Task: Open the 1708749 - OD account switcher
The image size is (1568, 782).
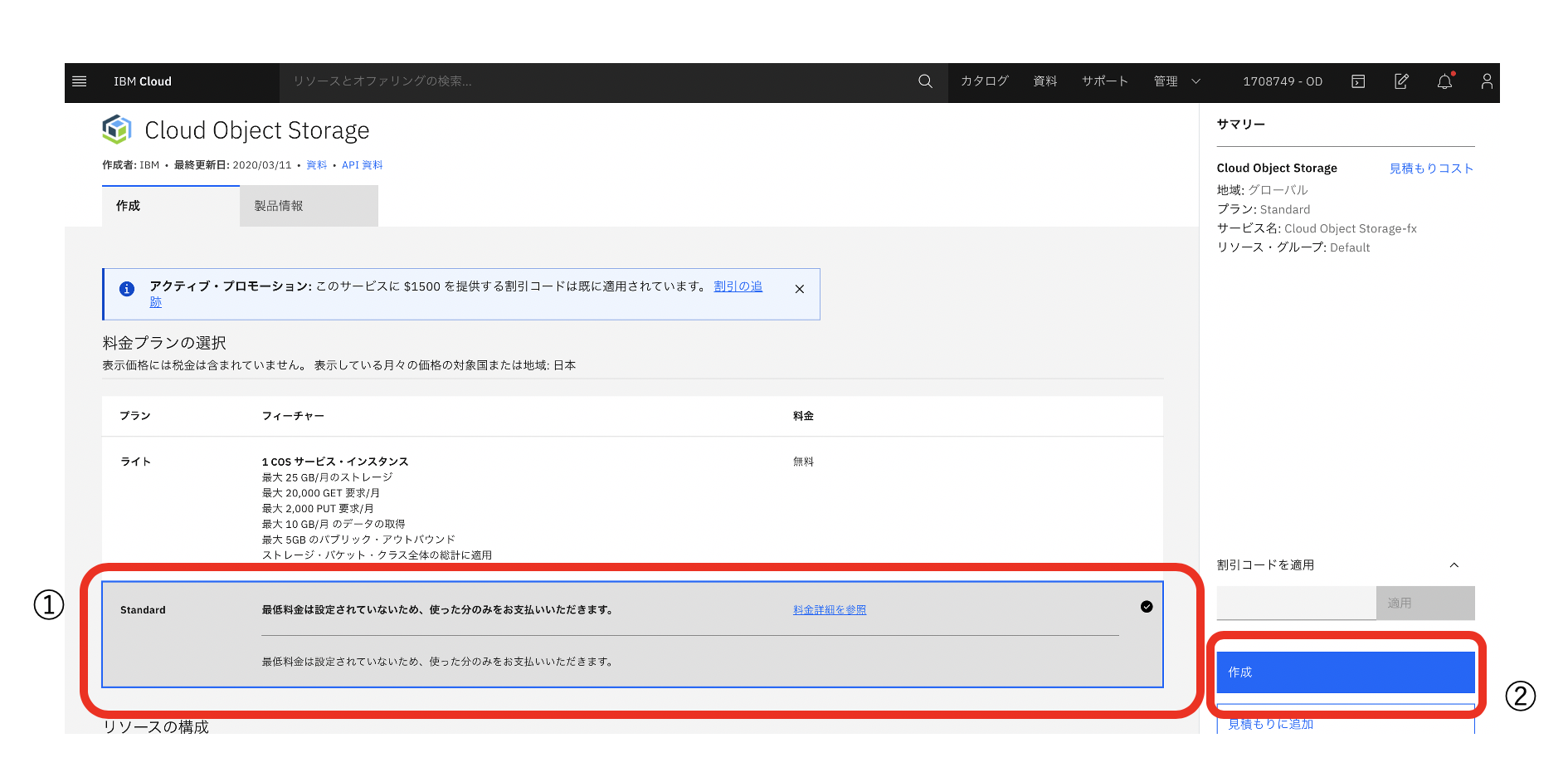Action: tap(1283, 81)
